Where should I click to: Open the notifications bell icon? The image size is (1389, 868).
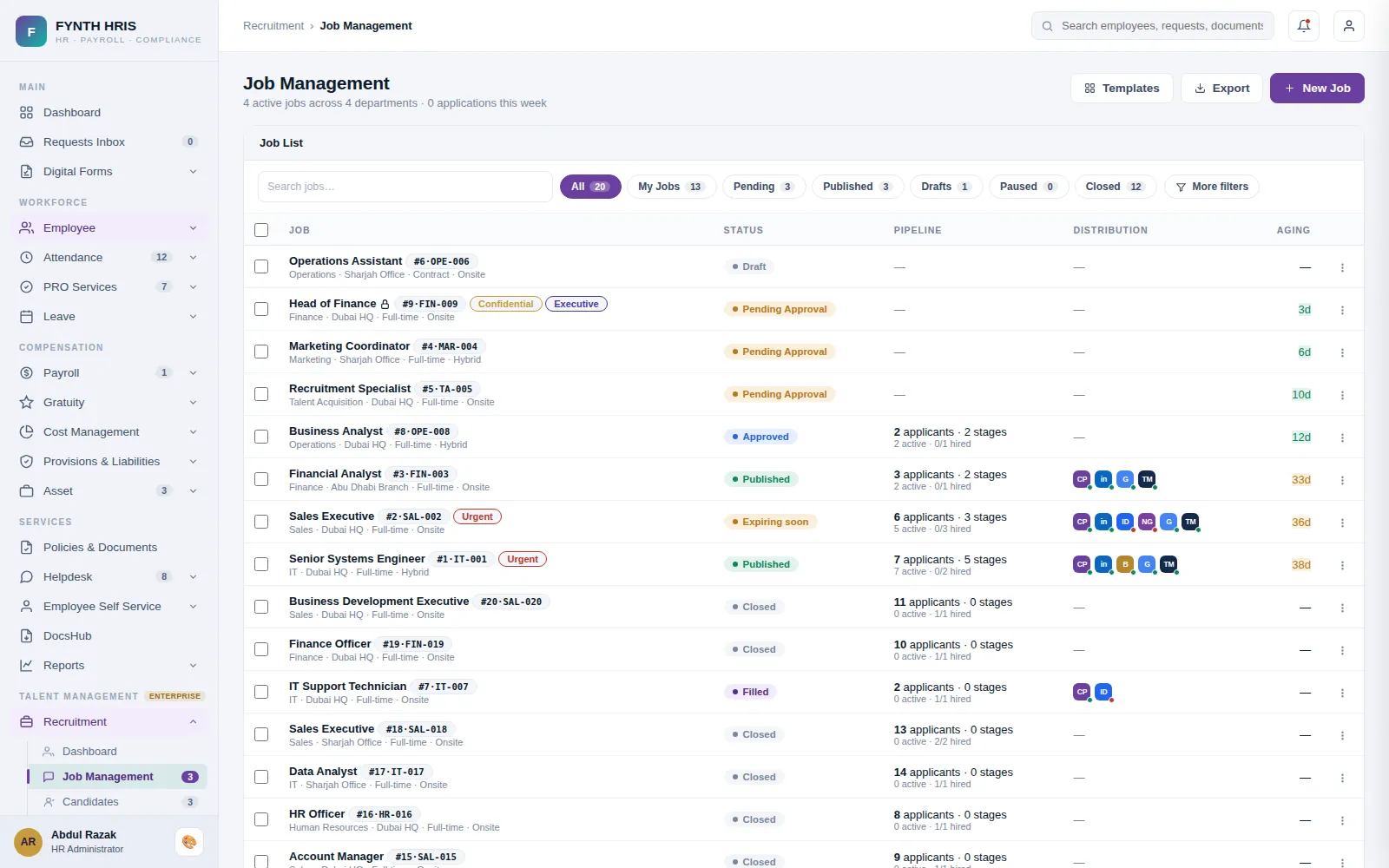coord(1304,26)
